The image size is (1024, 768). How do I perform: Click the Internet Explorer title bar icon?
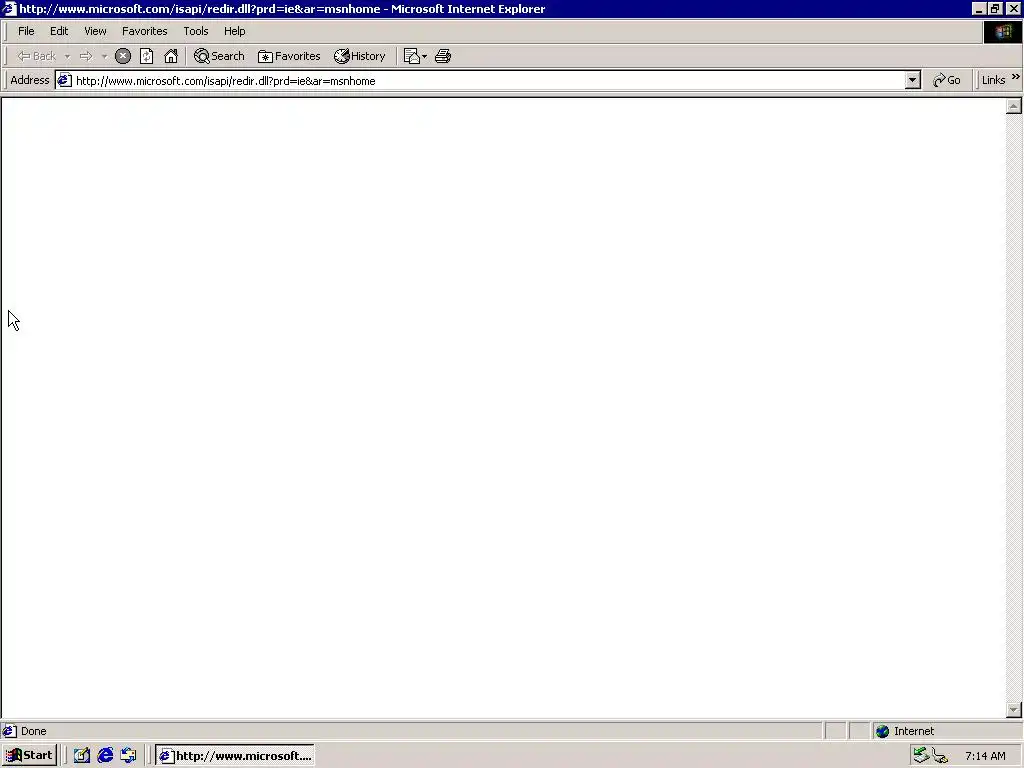coord(8,8)
